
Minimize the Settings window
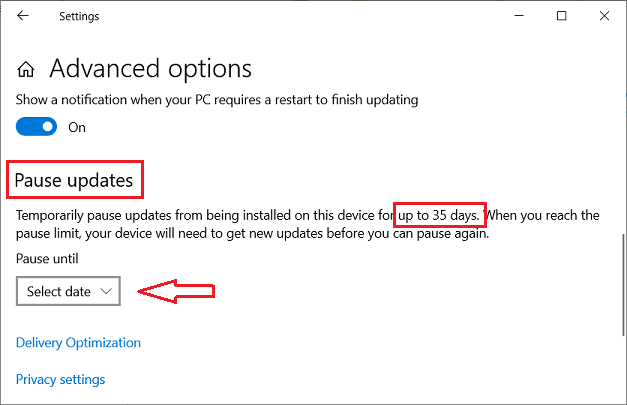coord(519,16)
